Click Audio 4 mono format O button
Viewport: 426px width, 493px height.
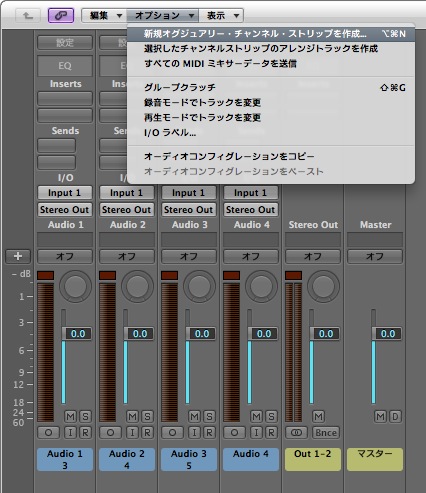pos(234,433)
